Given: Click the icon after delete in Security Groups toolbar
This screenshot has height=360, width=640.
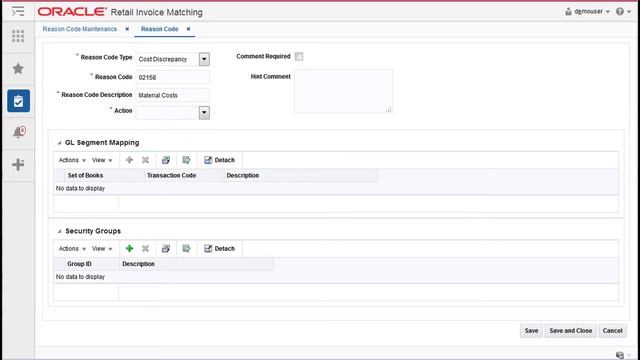Looking at the screenshot, I should 166,249.
